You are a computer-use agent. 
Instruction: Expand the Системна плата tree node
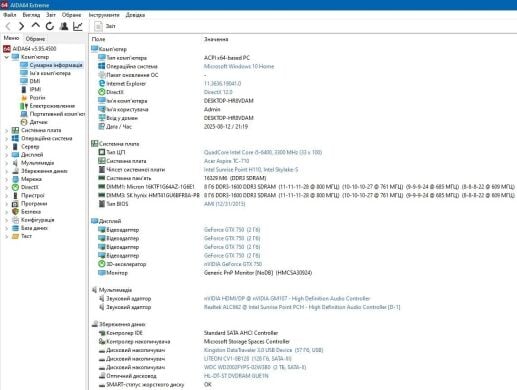pos(6,130)
